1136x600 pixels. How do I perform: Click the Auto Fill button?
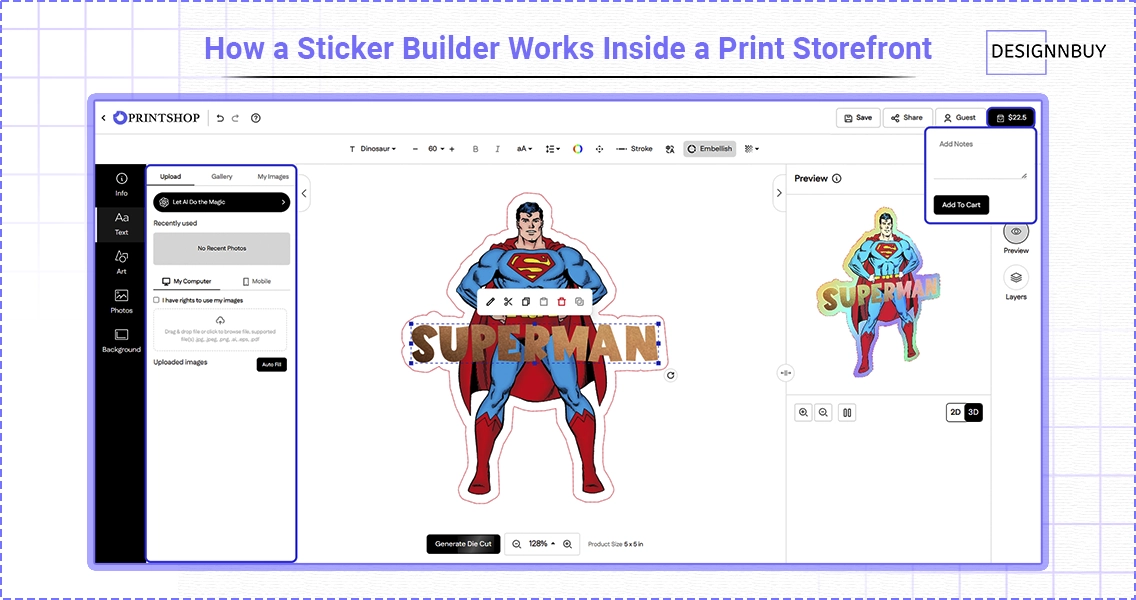[272, 364]
